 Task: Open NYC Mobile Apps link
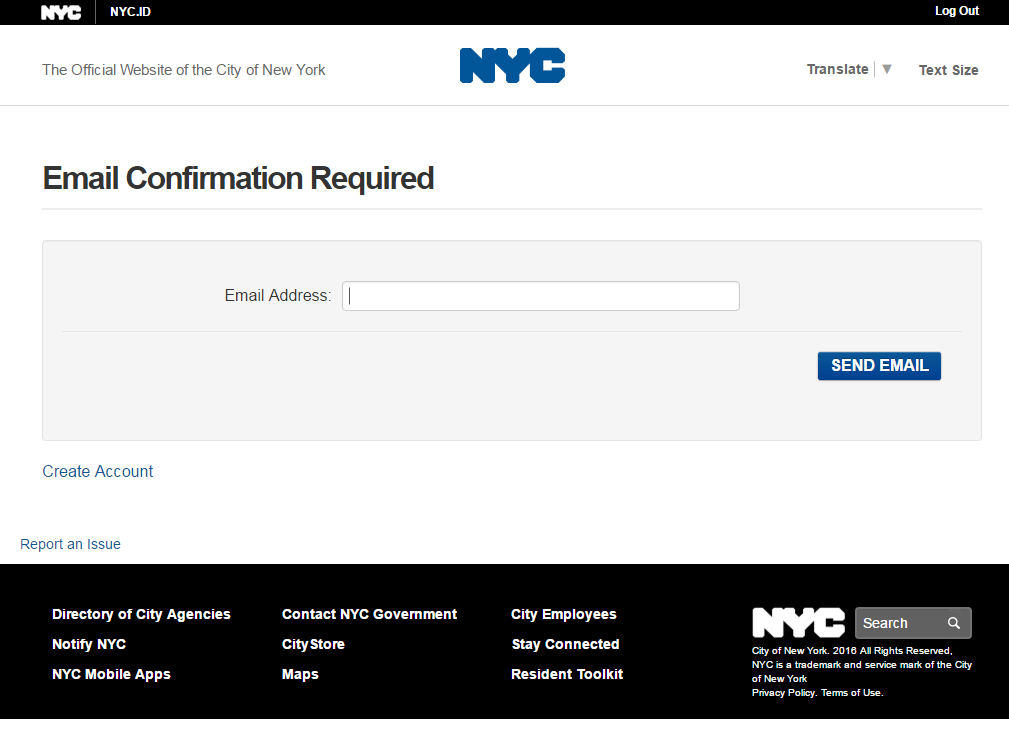click(x=111, y=674)
